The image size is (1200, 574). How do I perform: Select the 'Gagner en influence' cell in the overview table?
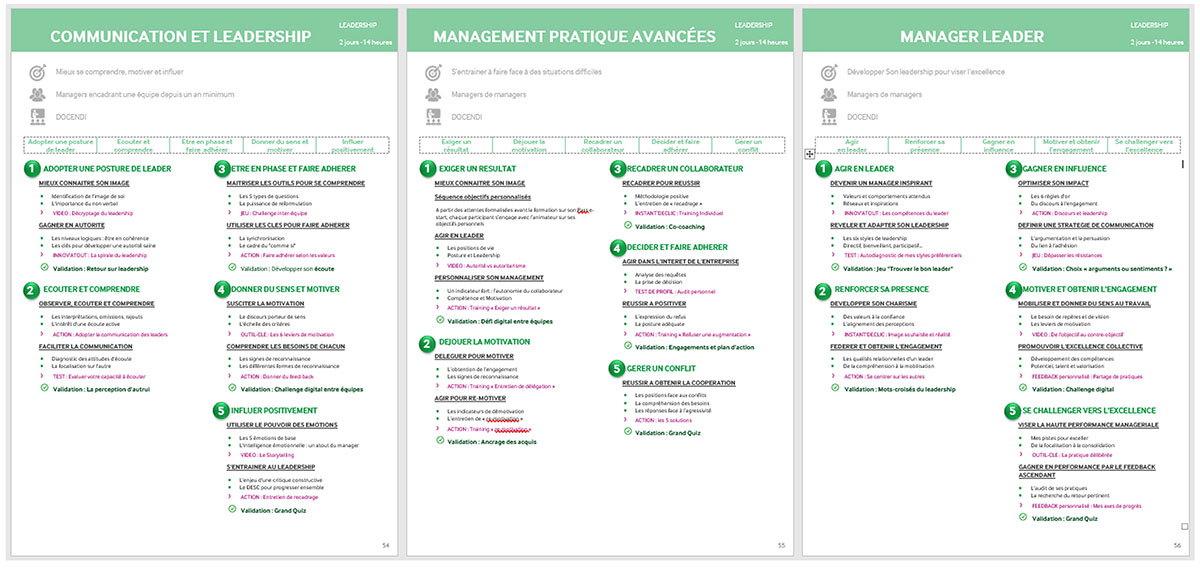(x=998, y=146)
